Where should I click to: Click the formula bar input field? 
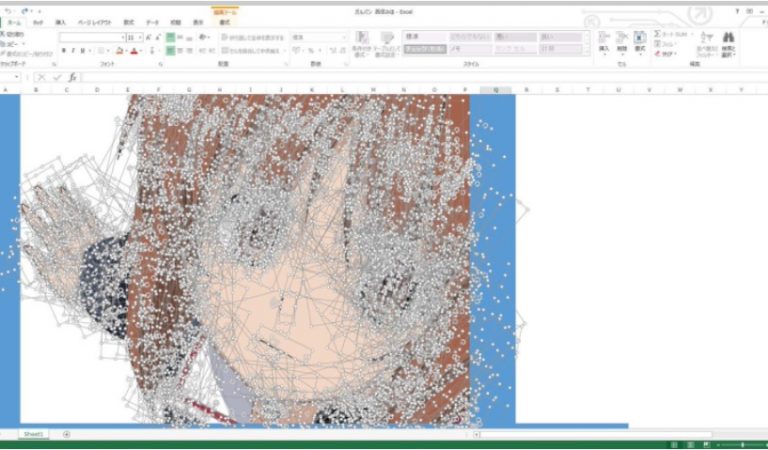[x=424, y=77]
